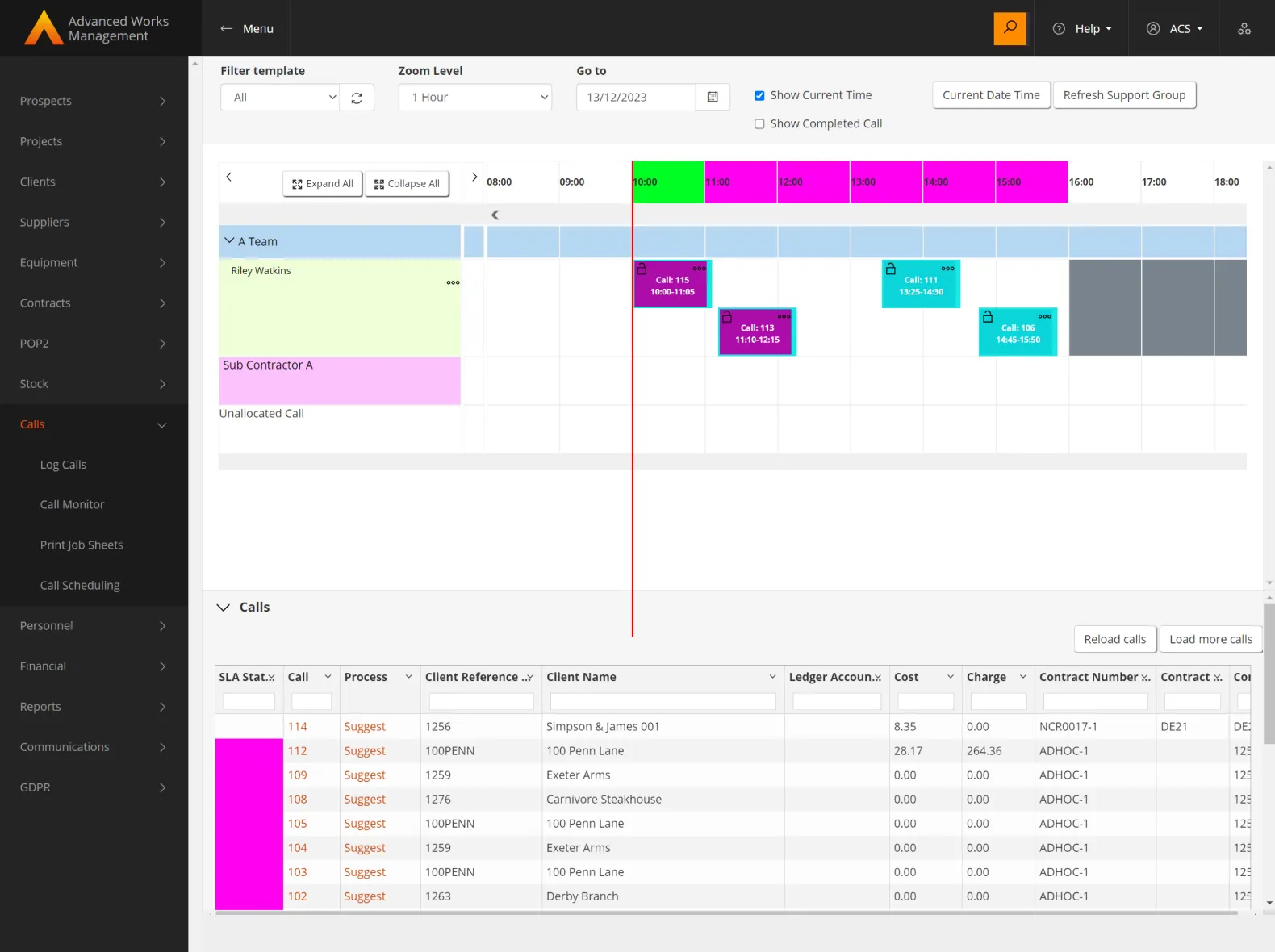Click the lock icon on Call 111
Viewport: 1275px width, 952px height.
click(891, 269)
